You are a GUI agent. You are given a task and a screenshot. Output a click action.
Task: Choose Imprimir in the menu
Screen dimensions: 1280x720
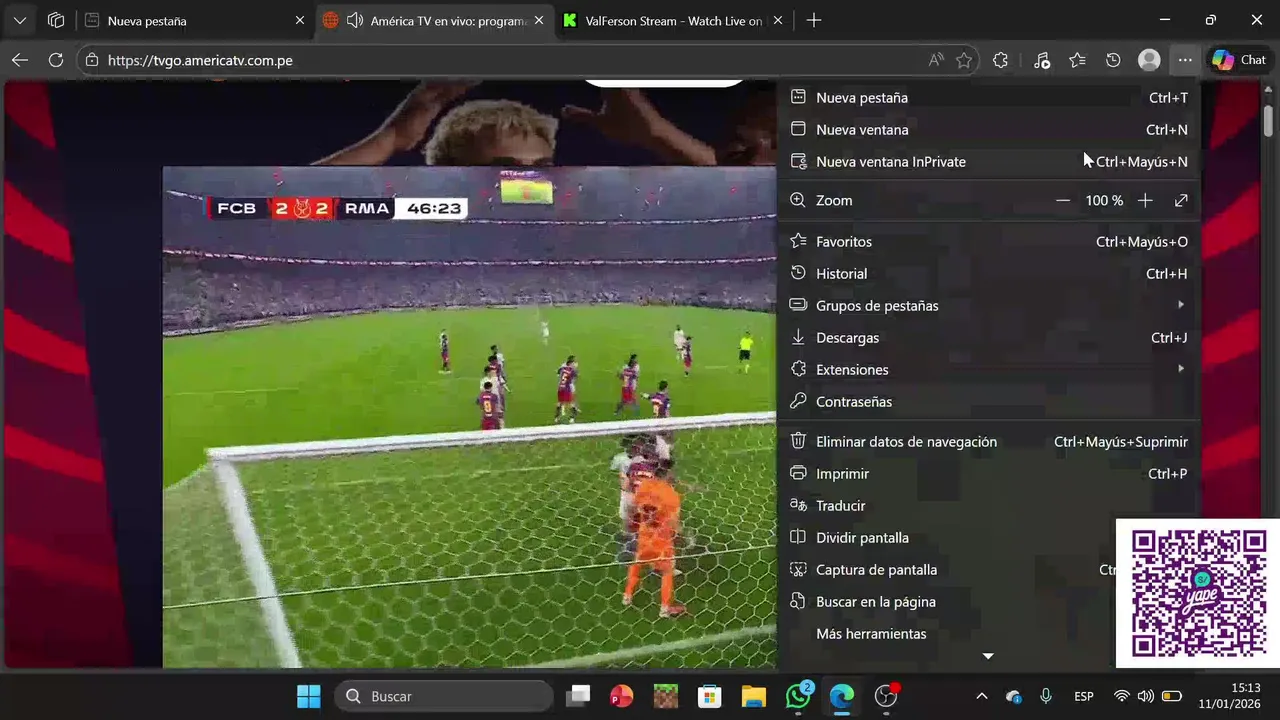pyautogui.click(x=989, y=473)
